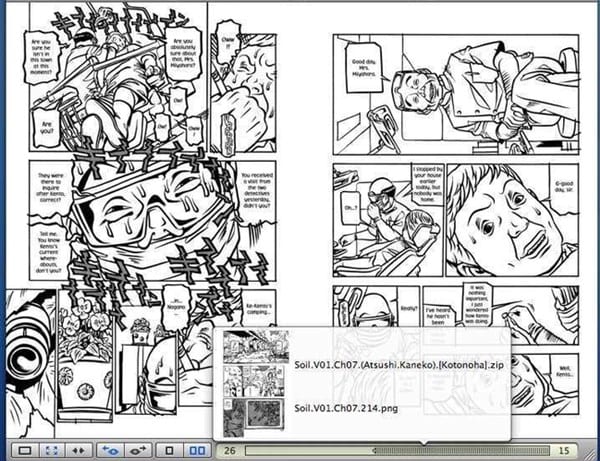Click the current page number 15
Image resolution: width=600 pixels, height=461 pixels.
click(x=564, y=451)
